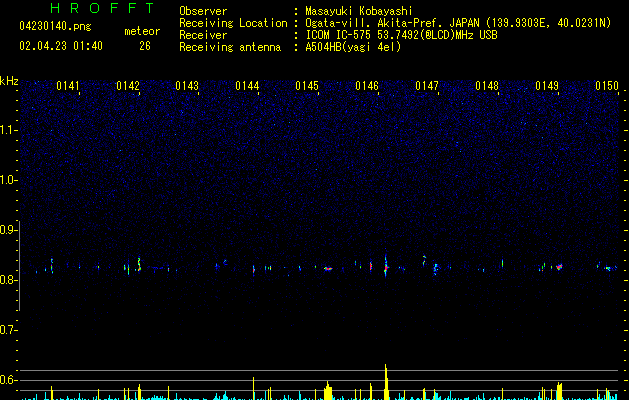629x400 pixels.
Task: Click the Receiver field label
Action: coord(203,35)
